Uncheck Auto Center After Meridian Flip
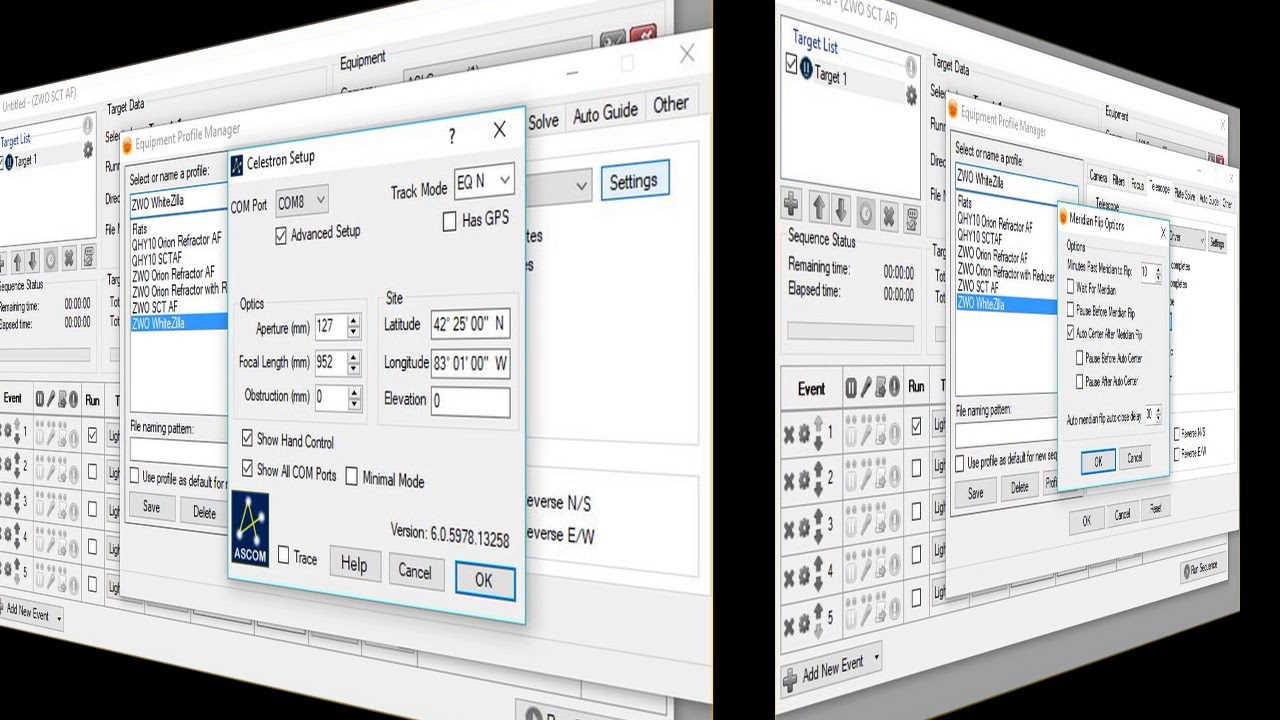The image size is (1280, 720). [x=1071, y=333]
